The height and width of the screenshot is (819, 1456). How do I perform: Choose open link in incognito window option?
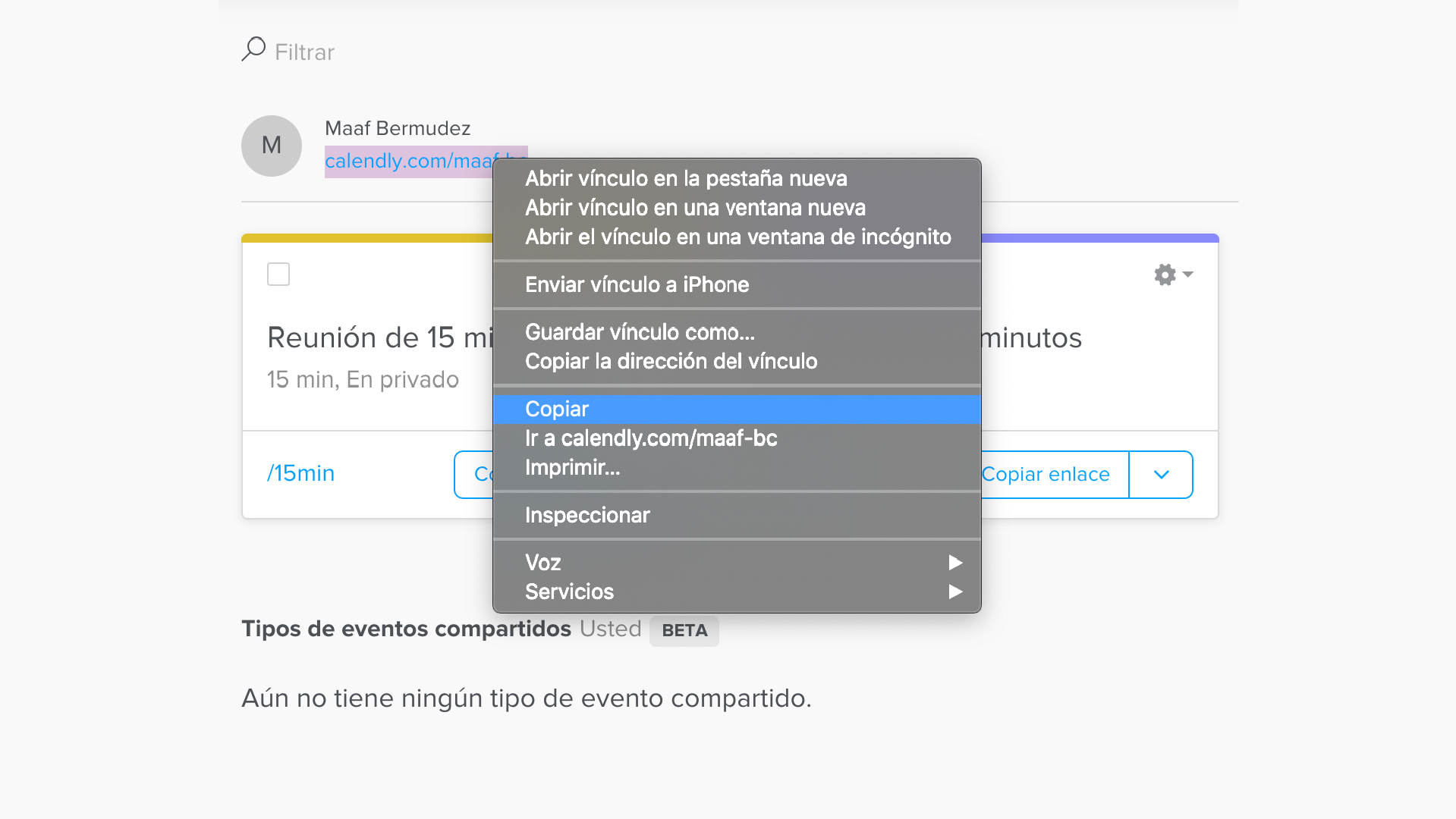click(737, 237)
